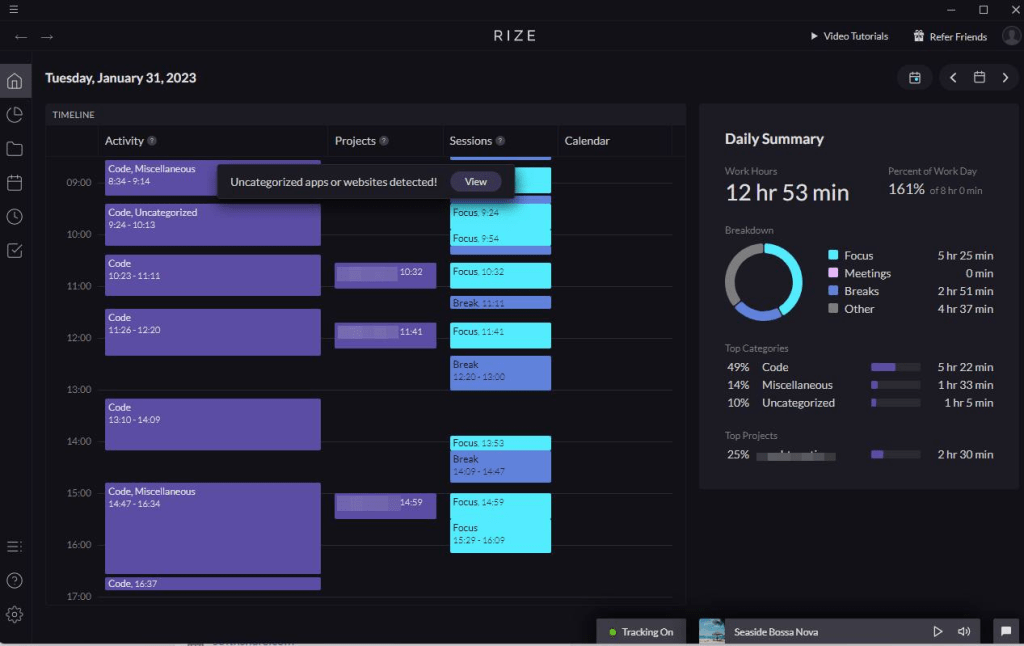Mute the Seaside Bossa Nova volume
Viewport: 1024px width, 646px height.
click(x=964, y=632)
